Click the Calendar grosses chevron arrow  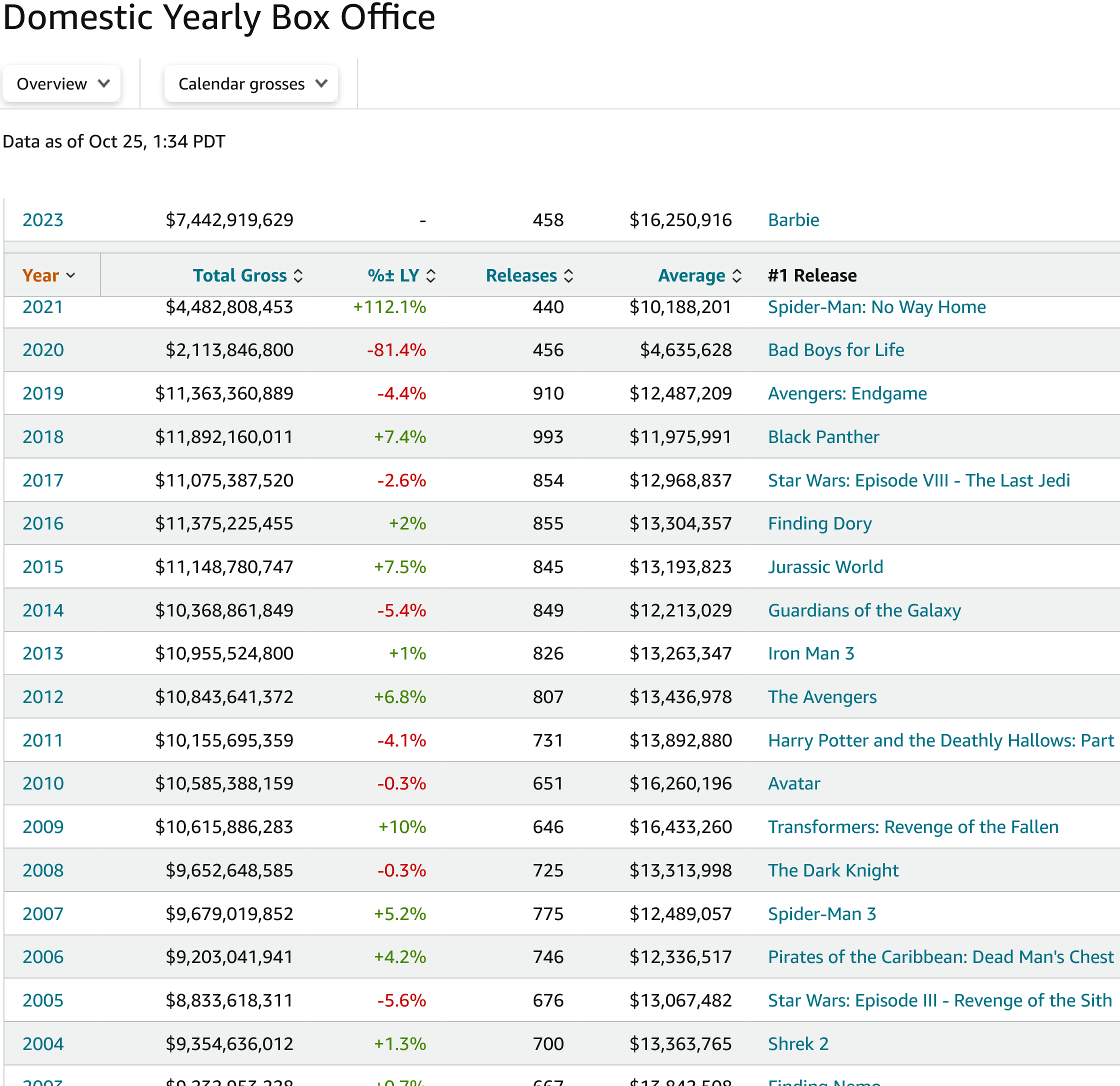(321, 83)
